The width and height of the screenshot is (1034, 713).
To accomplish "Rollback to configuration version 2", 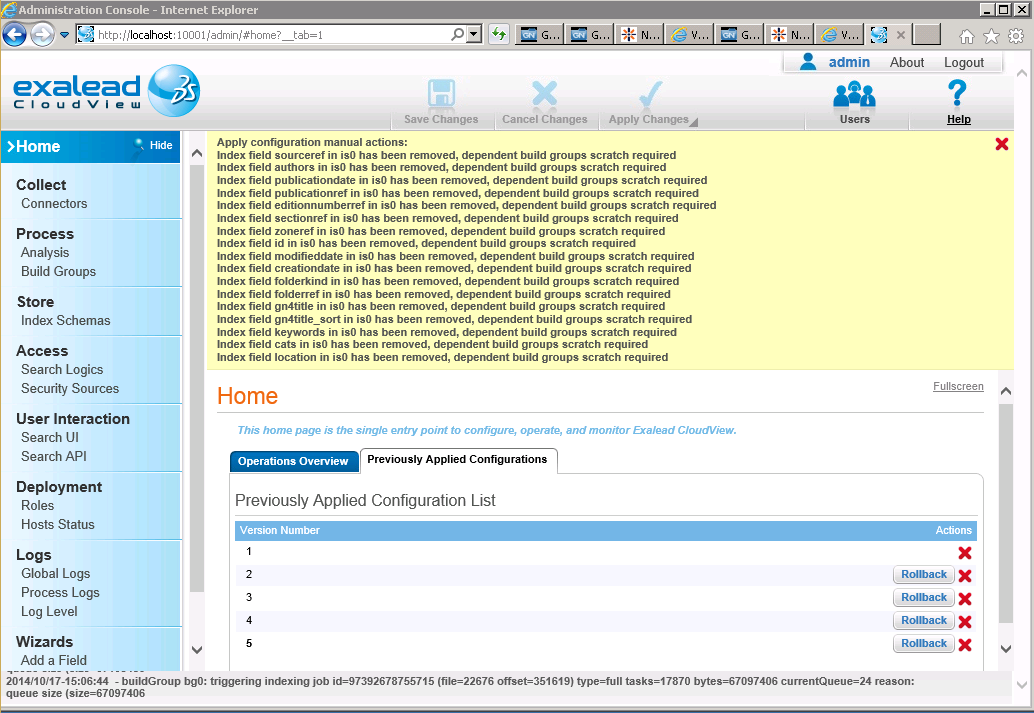I will pyautogui.click(x=923, y=574).
